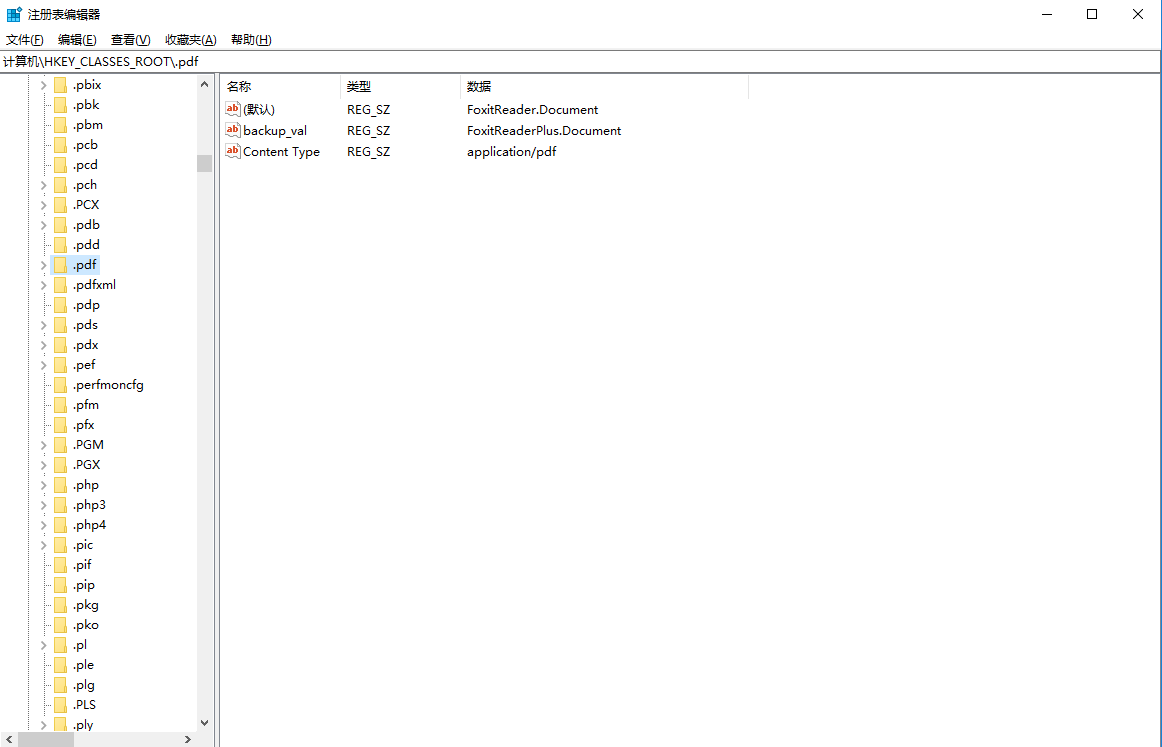
Task: Click the Registry Editor icon in the title bar
Action: [14, 14]
